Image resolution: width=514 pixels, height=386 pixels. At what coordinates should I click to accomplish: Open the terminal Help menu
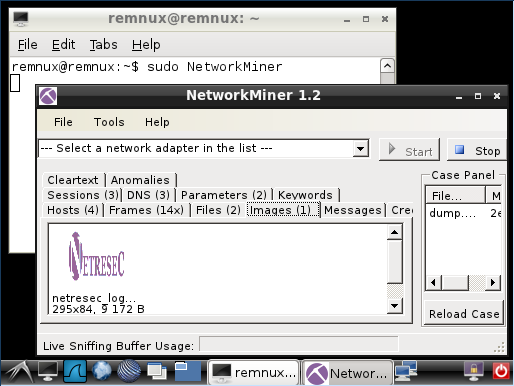146,45
